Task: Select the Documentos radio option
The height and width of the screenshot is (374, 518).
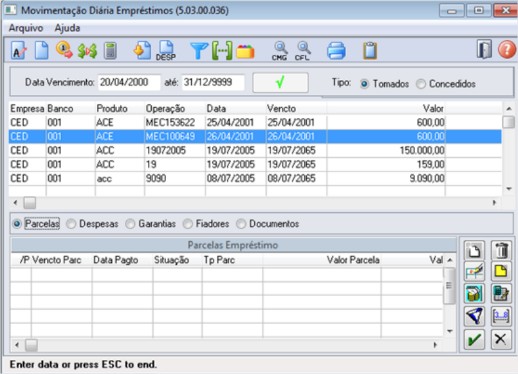Action: coord(241,224)
